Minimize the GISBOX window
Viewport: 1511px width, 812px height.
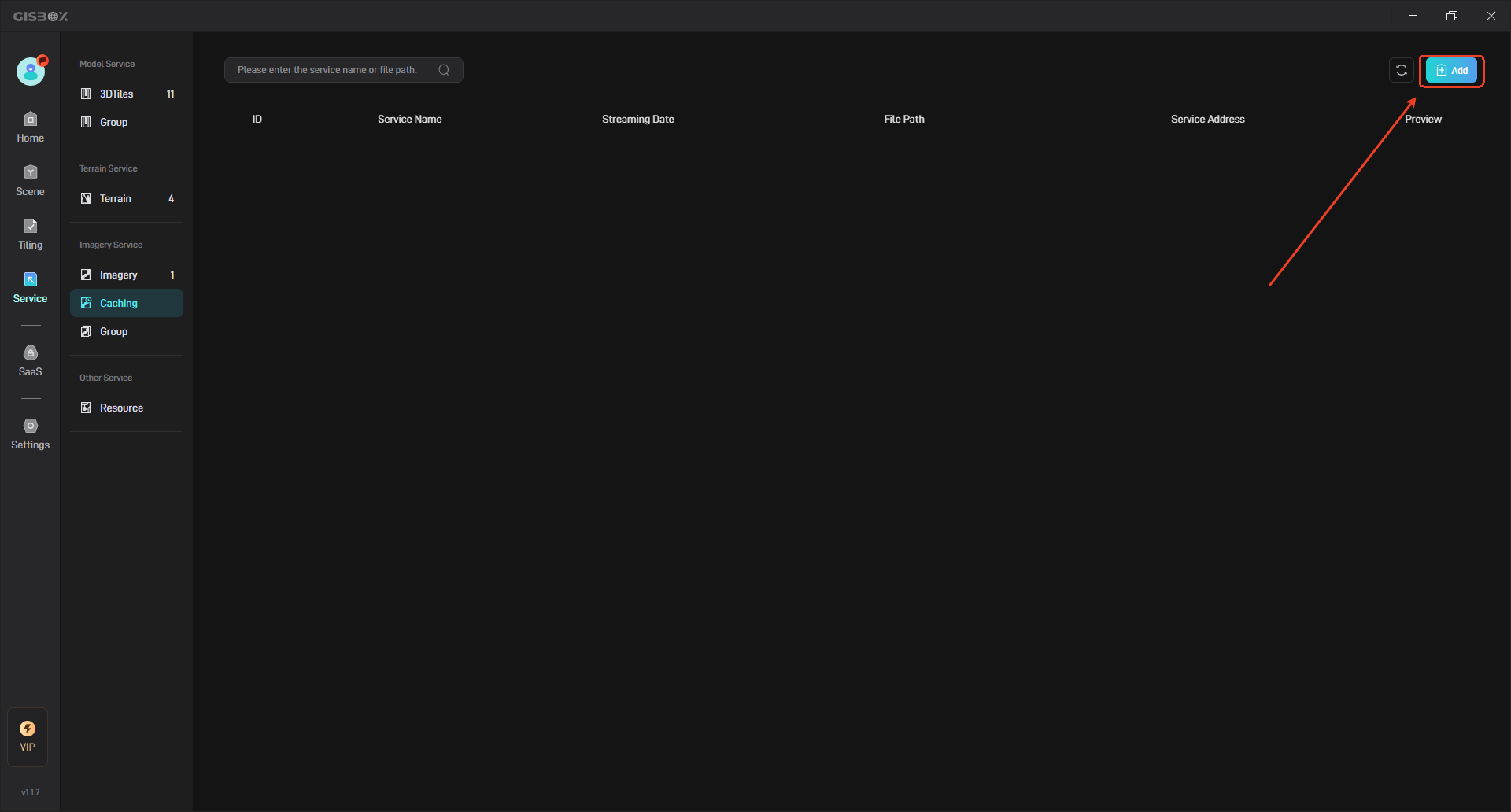coord(1413,16)
